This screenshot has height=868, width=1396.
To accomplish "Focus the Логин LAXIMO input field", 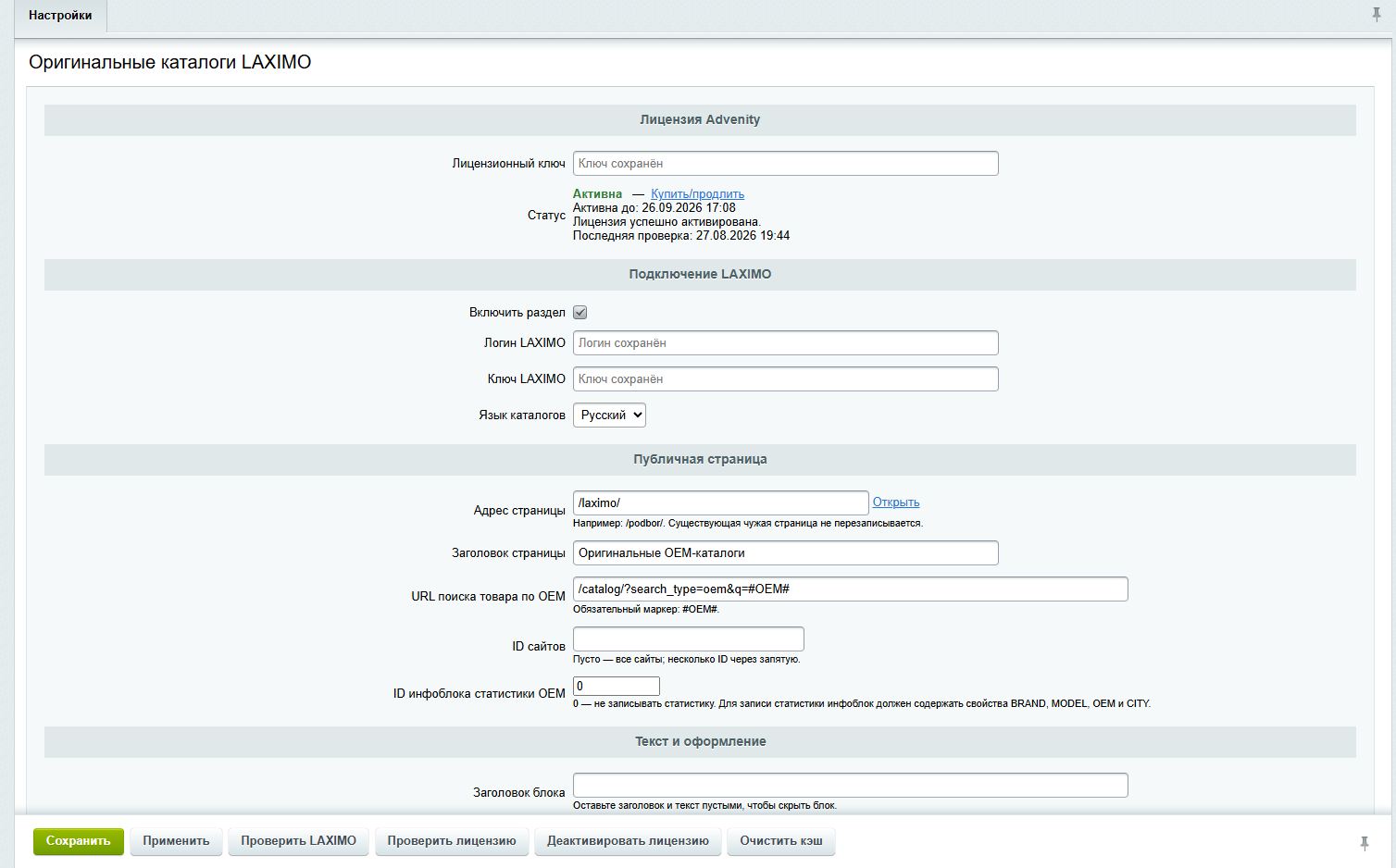I will click(786, 343).
